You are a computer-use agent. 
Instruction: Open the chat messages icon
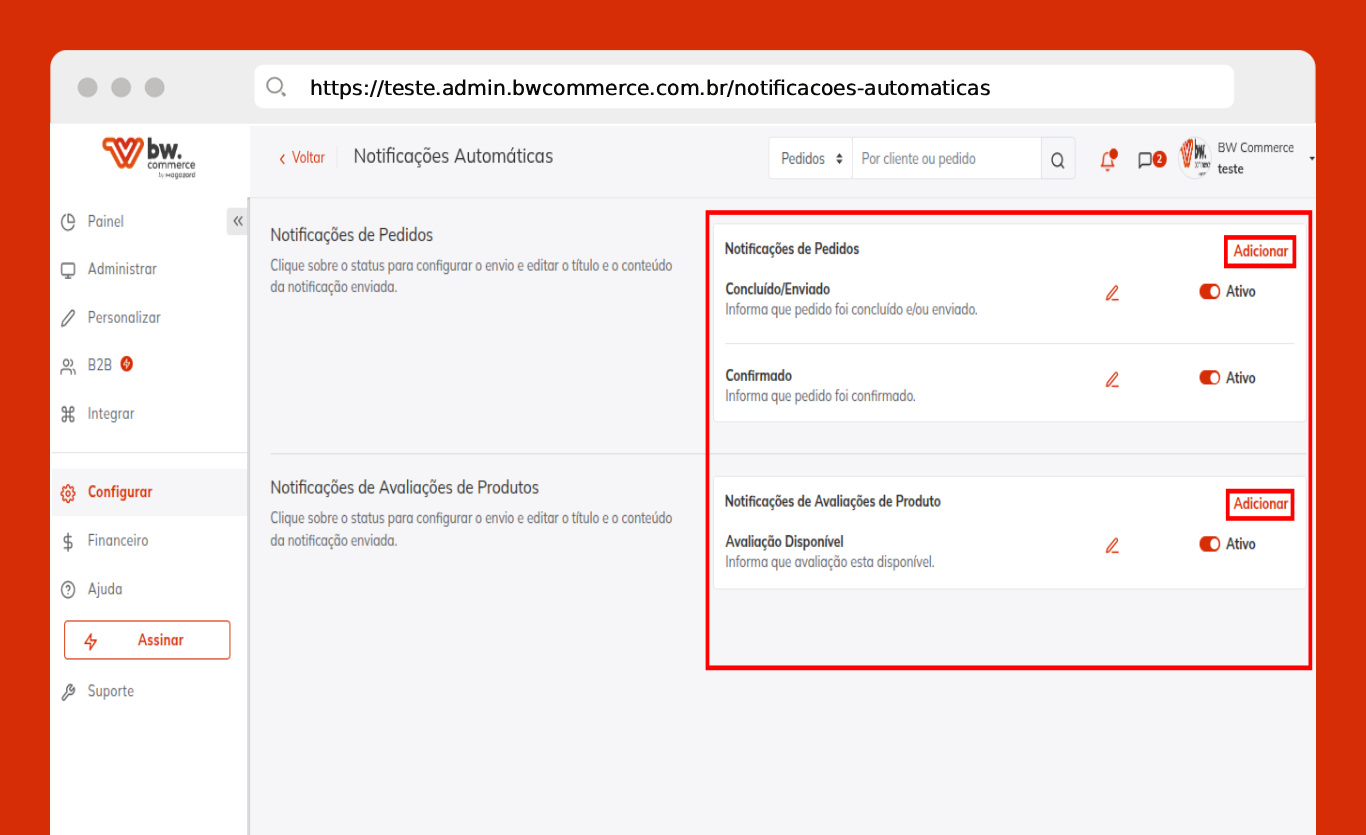point(1146,160)
